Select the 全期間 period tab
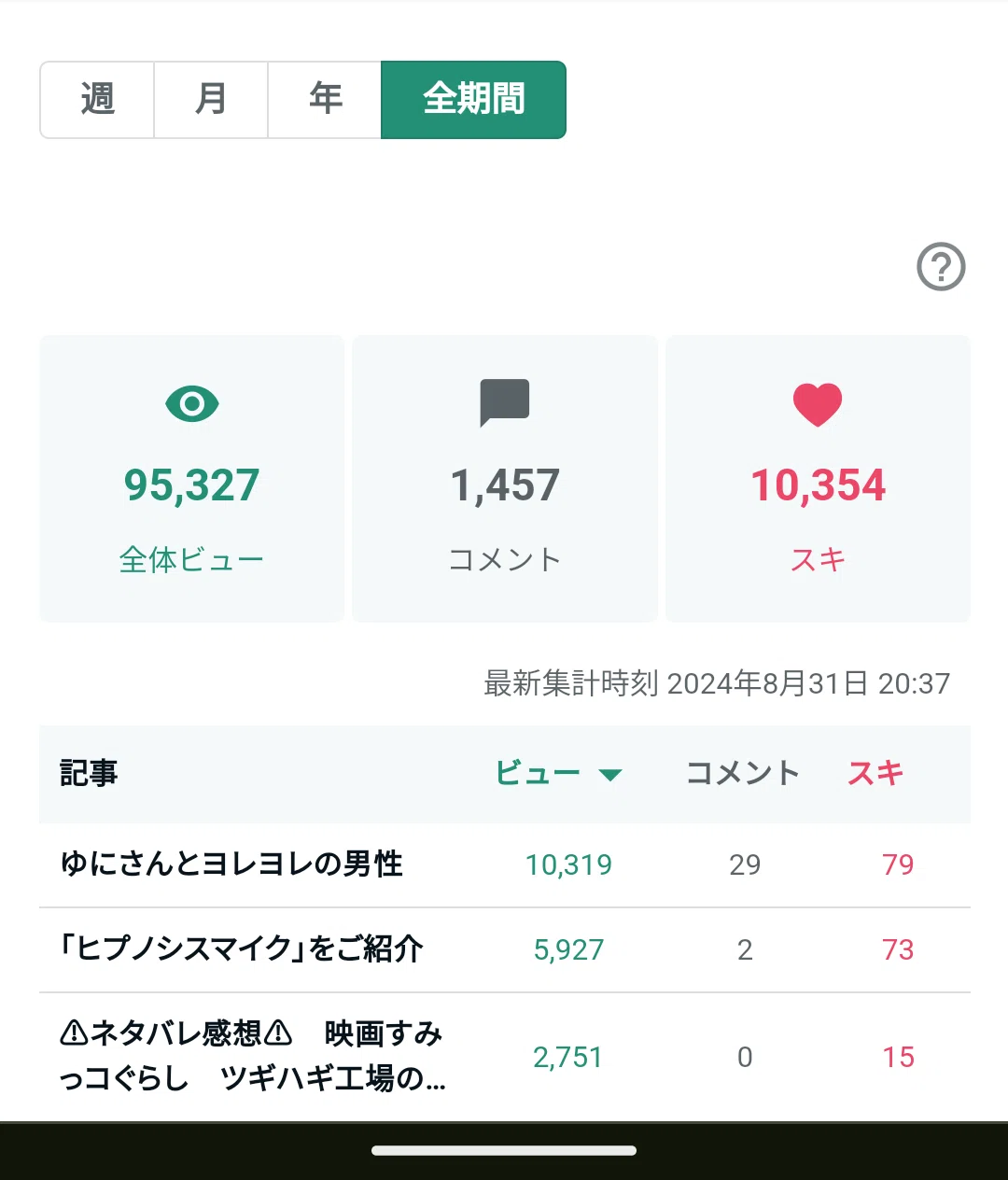 coord(474,100)
